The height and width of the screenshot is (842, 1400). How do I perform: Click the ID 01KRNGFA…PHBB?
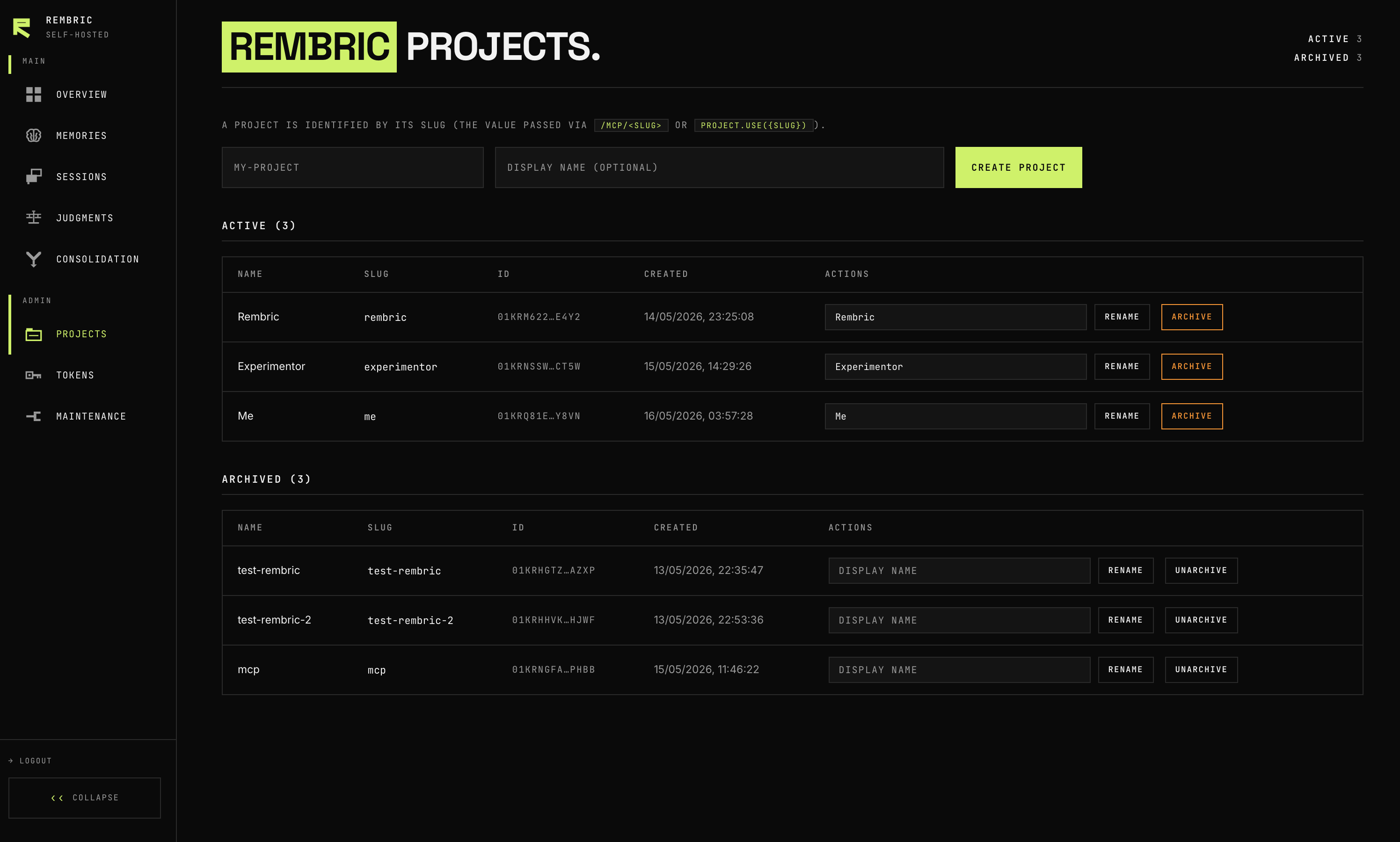tap(553, 669)
